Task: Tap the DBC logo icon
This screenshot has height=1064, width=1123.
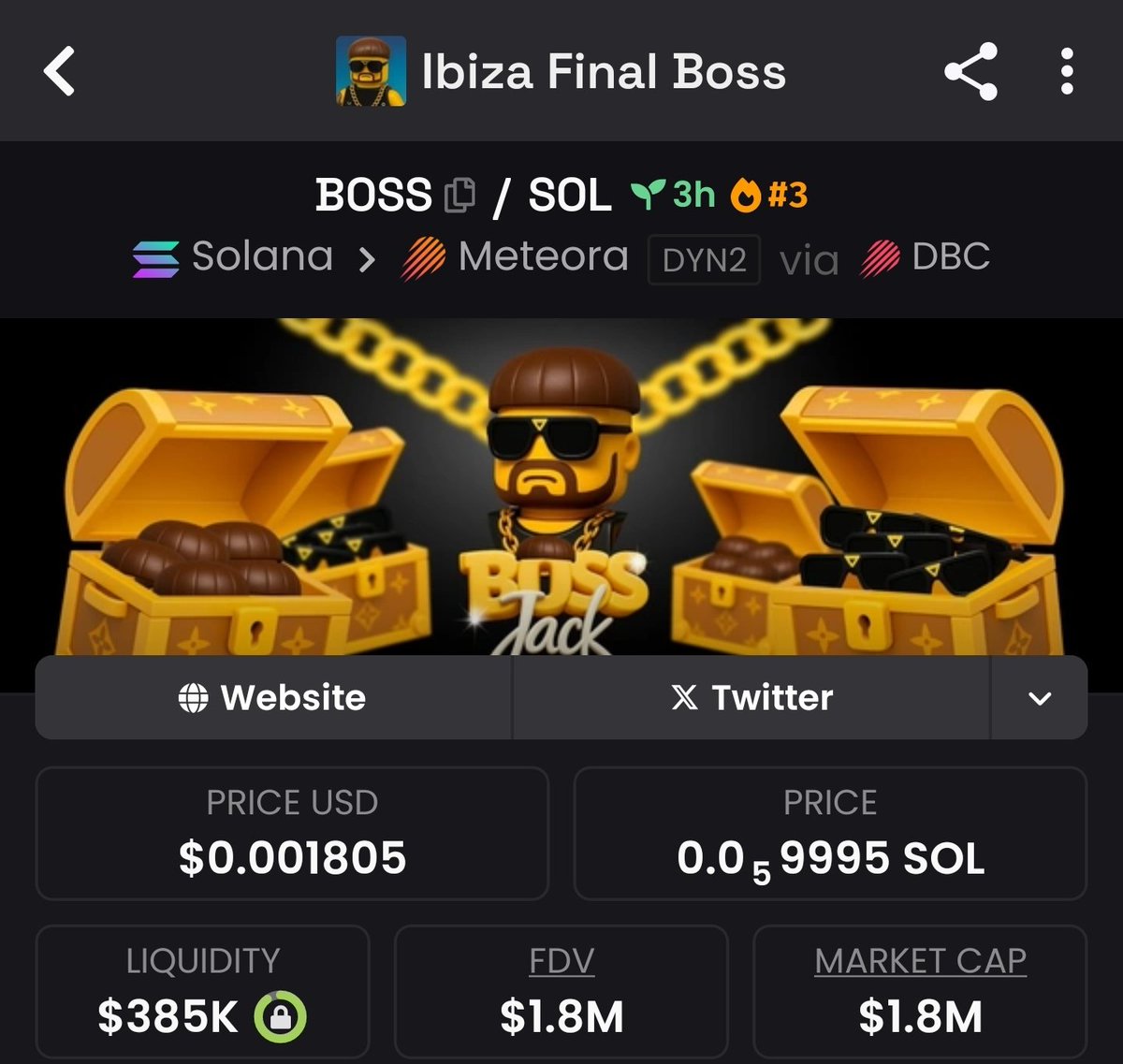Action: [881, 259]
